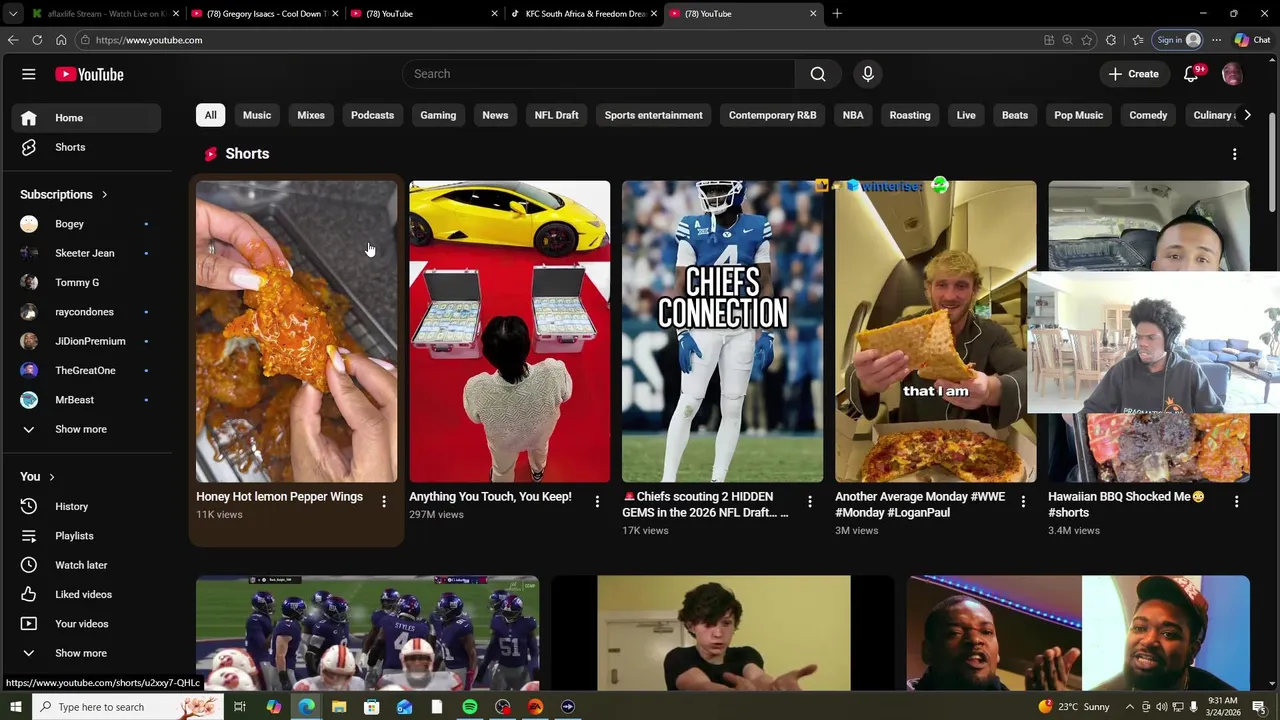Screen dimensions: 1280x720
Task: Open options for Hawaiian BBQ Shocked Me short
Action: click(x=1236, y=501)
